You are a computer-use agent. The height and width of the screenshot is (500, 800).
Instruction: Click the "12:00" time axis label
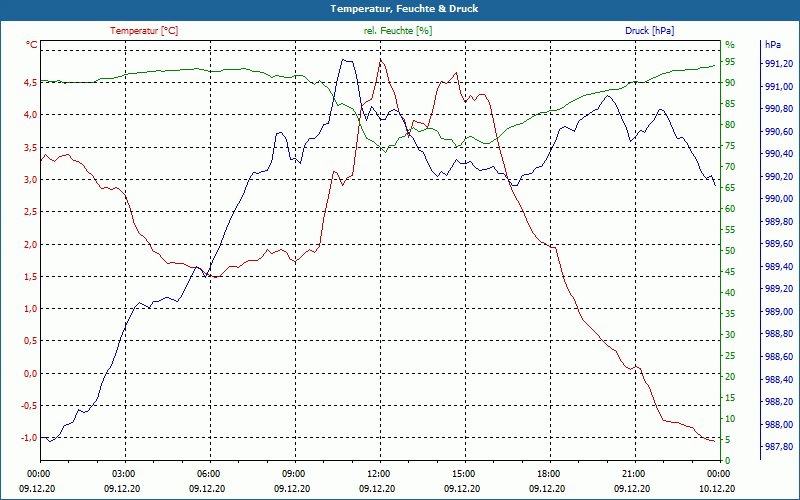pos(378,473)
